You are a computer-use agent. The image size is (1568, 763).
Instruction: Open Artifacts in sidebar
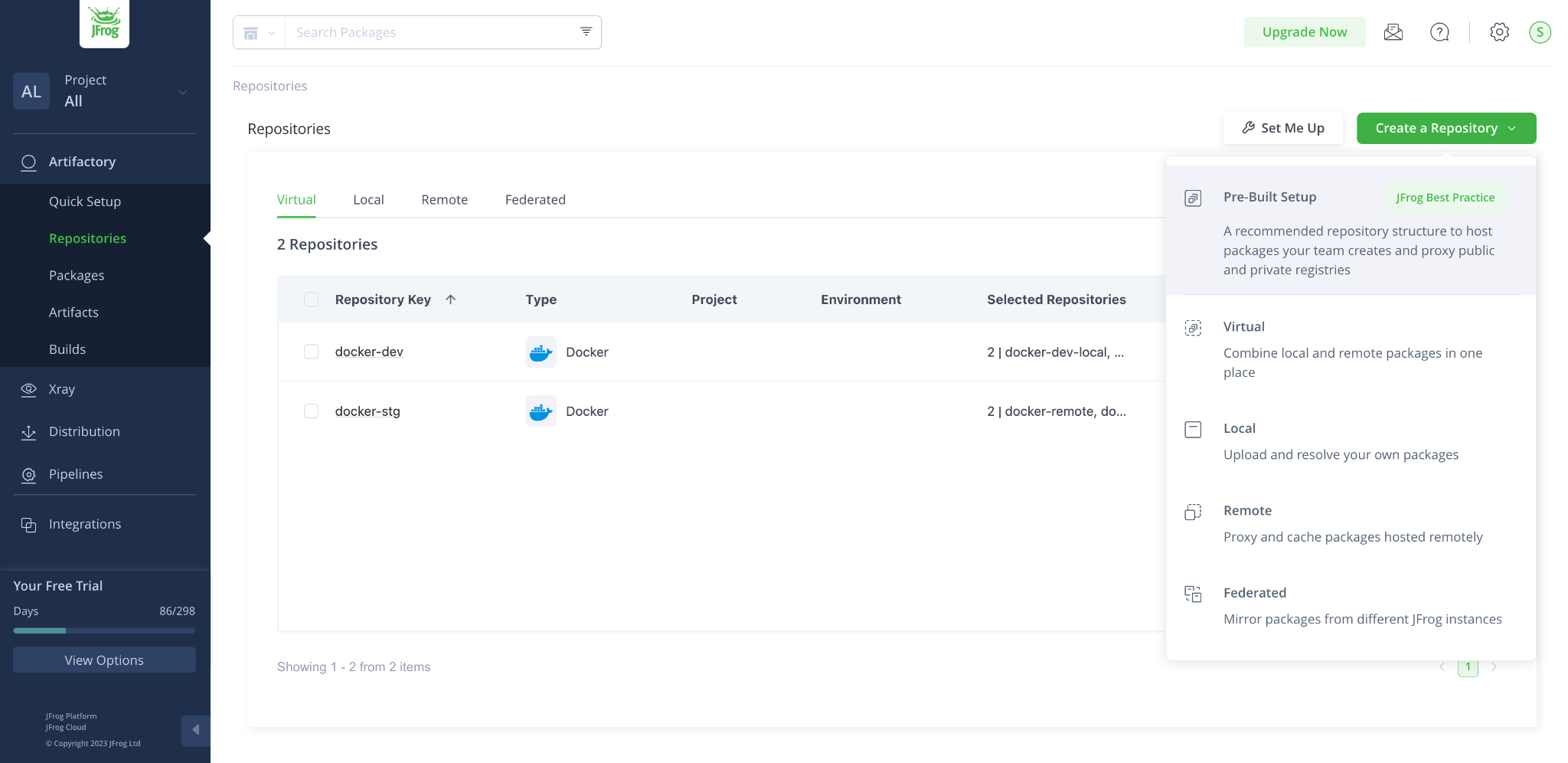73,313
